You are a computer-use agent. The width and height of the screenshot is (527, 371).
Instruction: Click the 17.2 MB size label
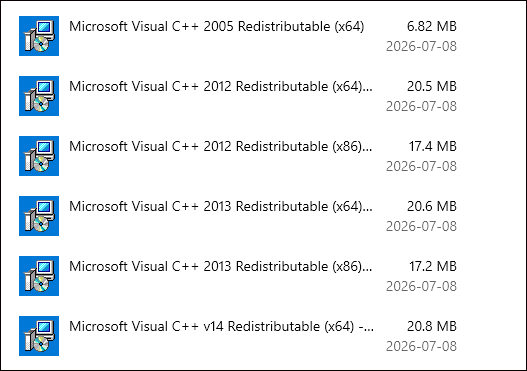pos(433,266)
